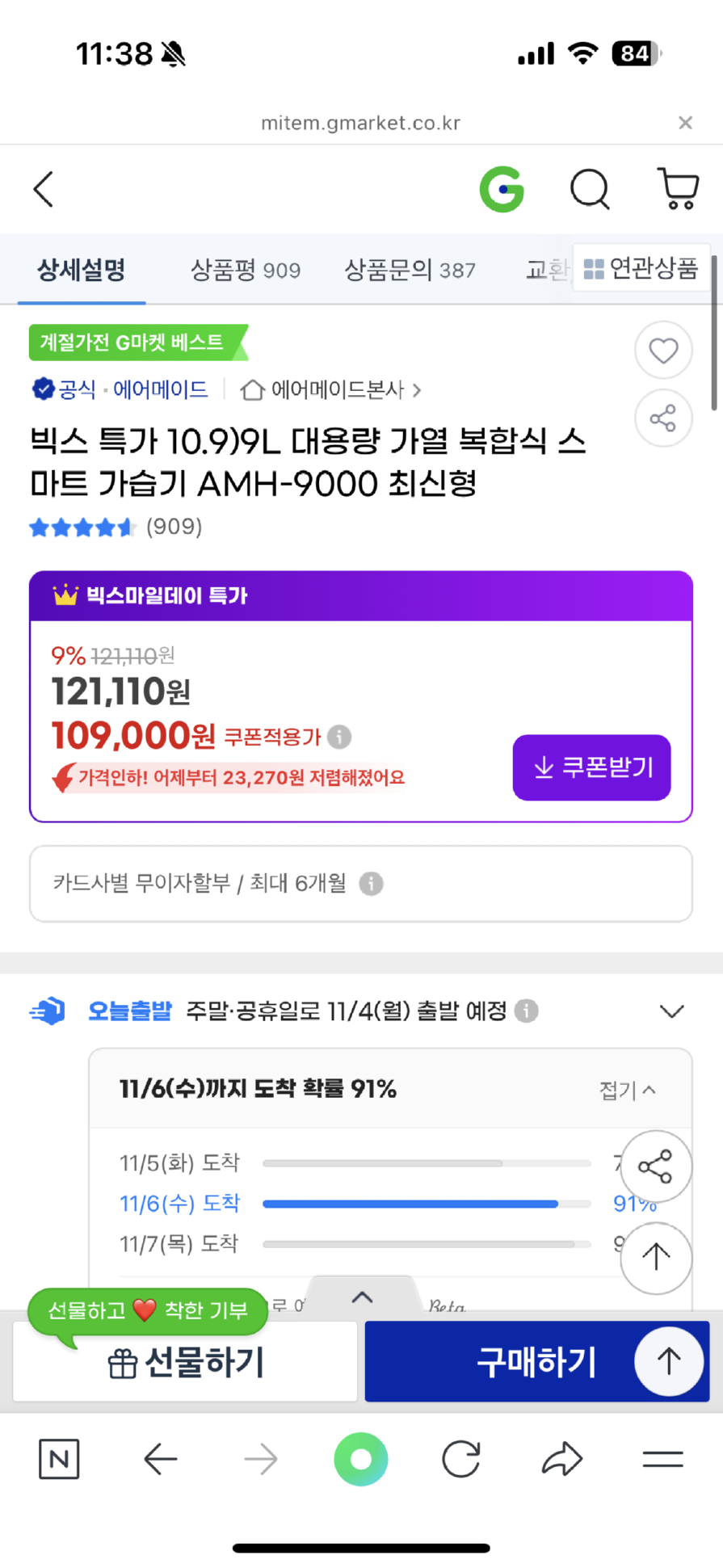
Task: Open the browser hamburger menu
Action: 662,1459
